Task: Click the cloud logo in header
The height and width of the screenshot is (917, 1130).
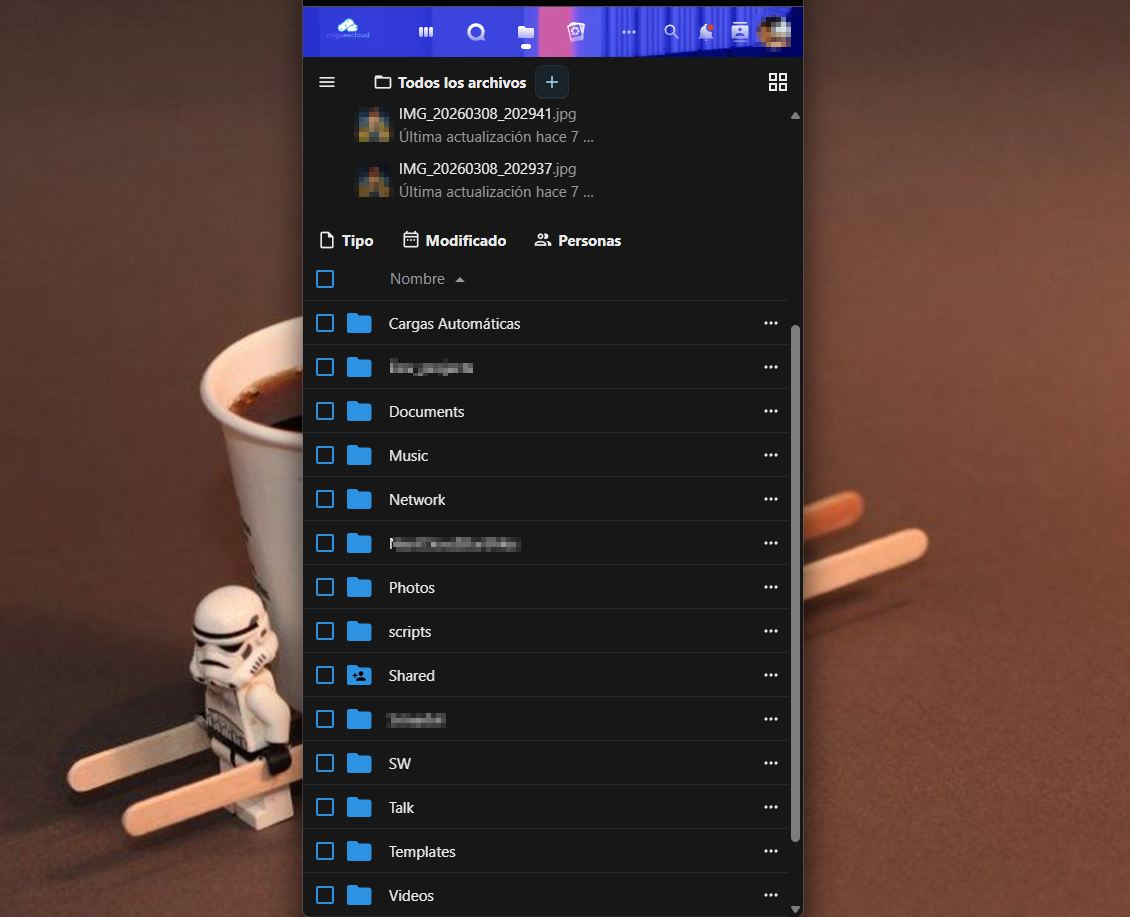Action: (348, 29)
